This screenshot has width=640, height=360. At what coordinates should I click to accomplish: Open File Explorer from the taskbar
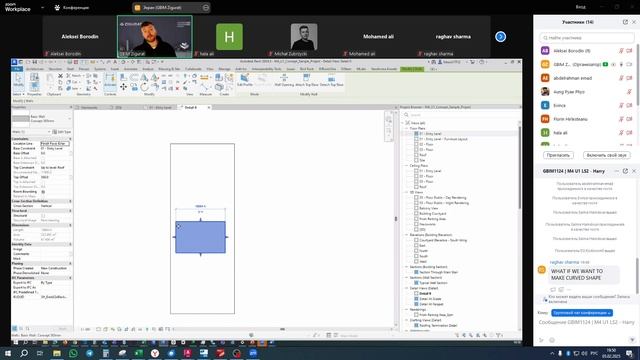click(57, 353)
